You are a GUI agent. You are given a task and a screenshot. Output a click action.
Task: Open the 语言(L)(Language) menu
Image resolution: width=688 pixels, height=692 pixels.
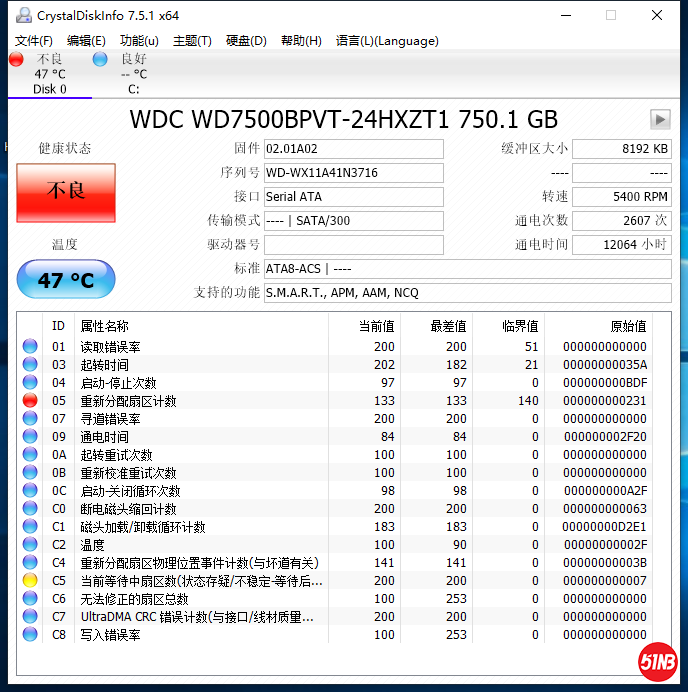pos(387,41)
